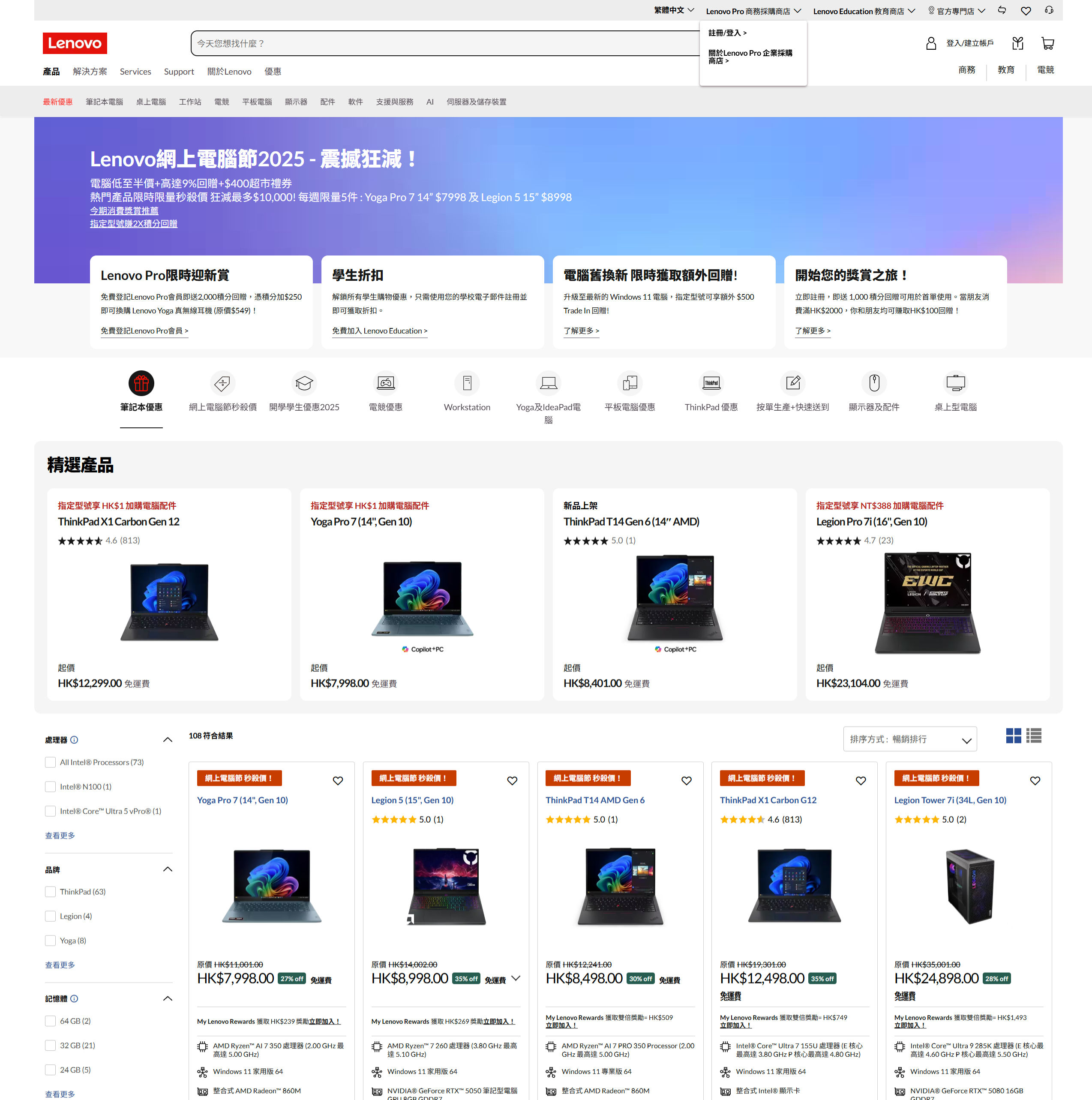The width and height of the screenshot is (1092, 1100).
Task: Check 64 GB (2) memory filter
Action: coord(50,1021)
